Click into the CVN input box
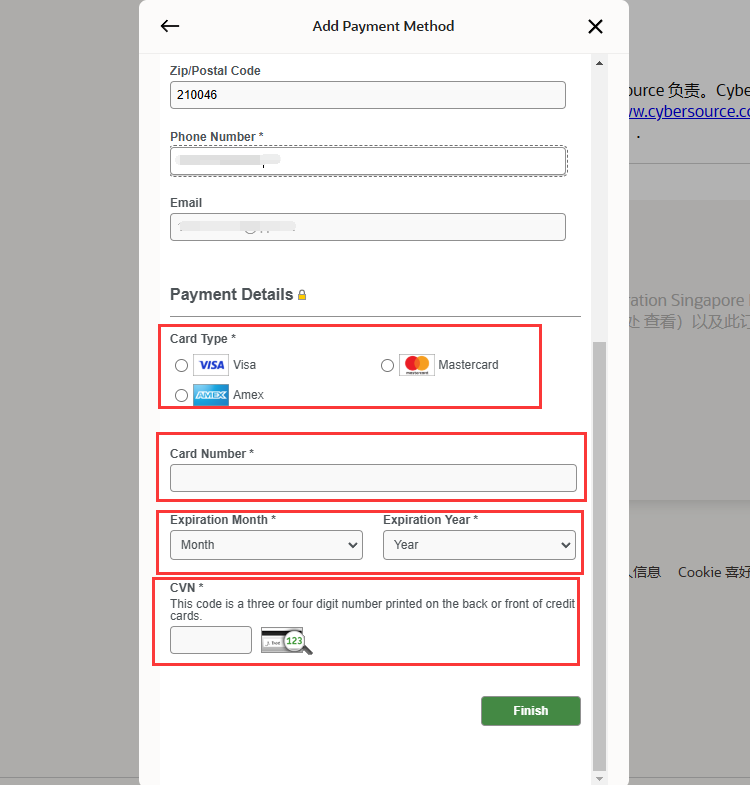The width and height of the screenshot is (750, 785). pos(211,640)
